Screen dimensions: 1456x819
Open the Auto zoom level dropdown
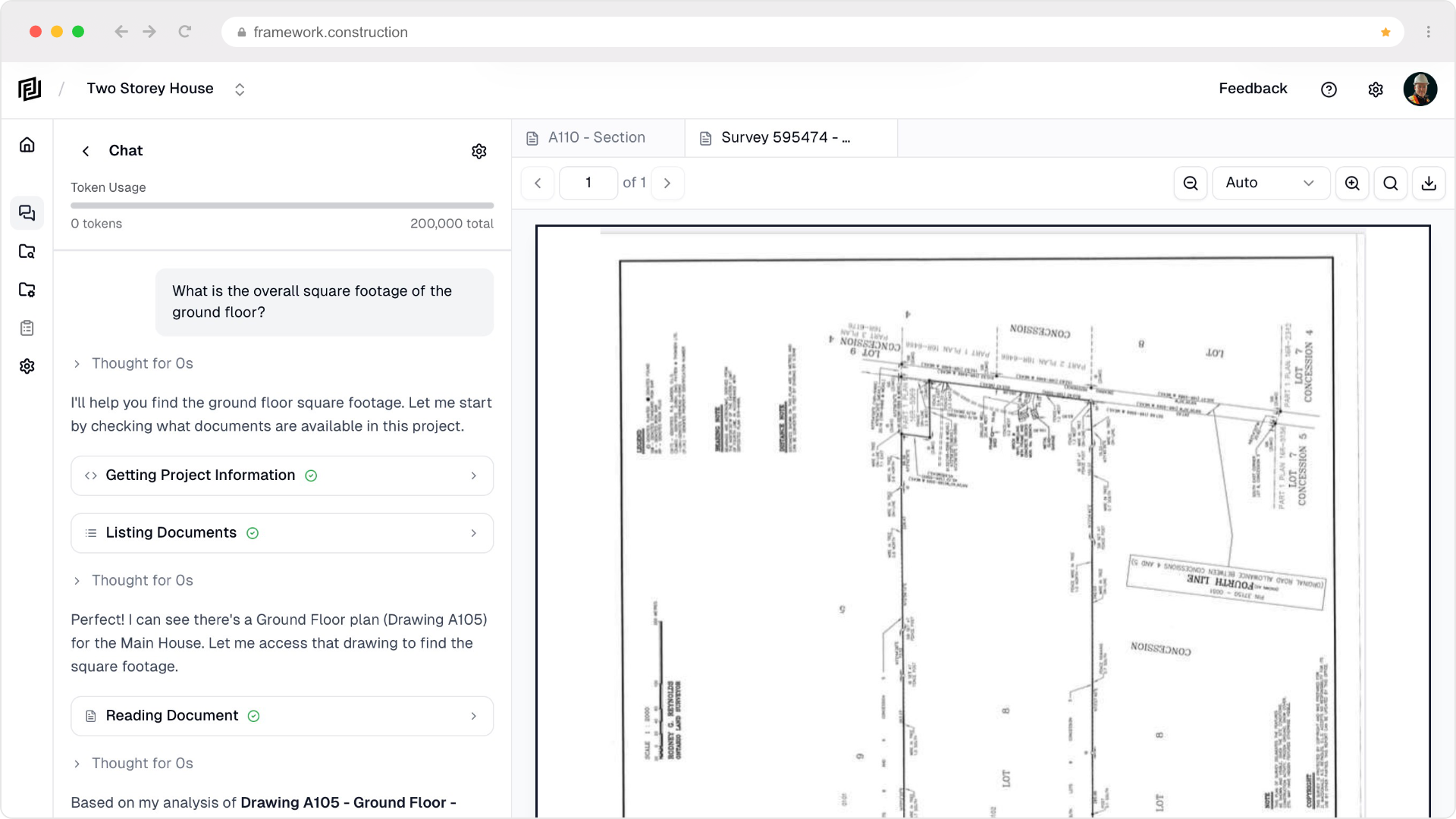click(x=1270, y=183)
